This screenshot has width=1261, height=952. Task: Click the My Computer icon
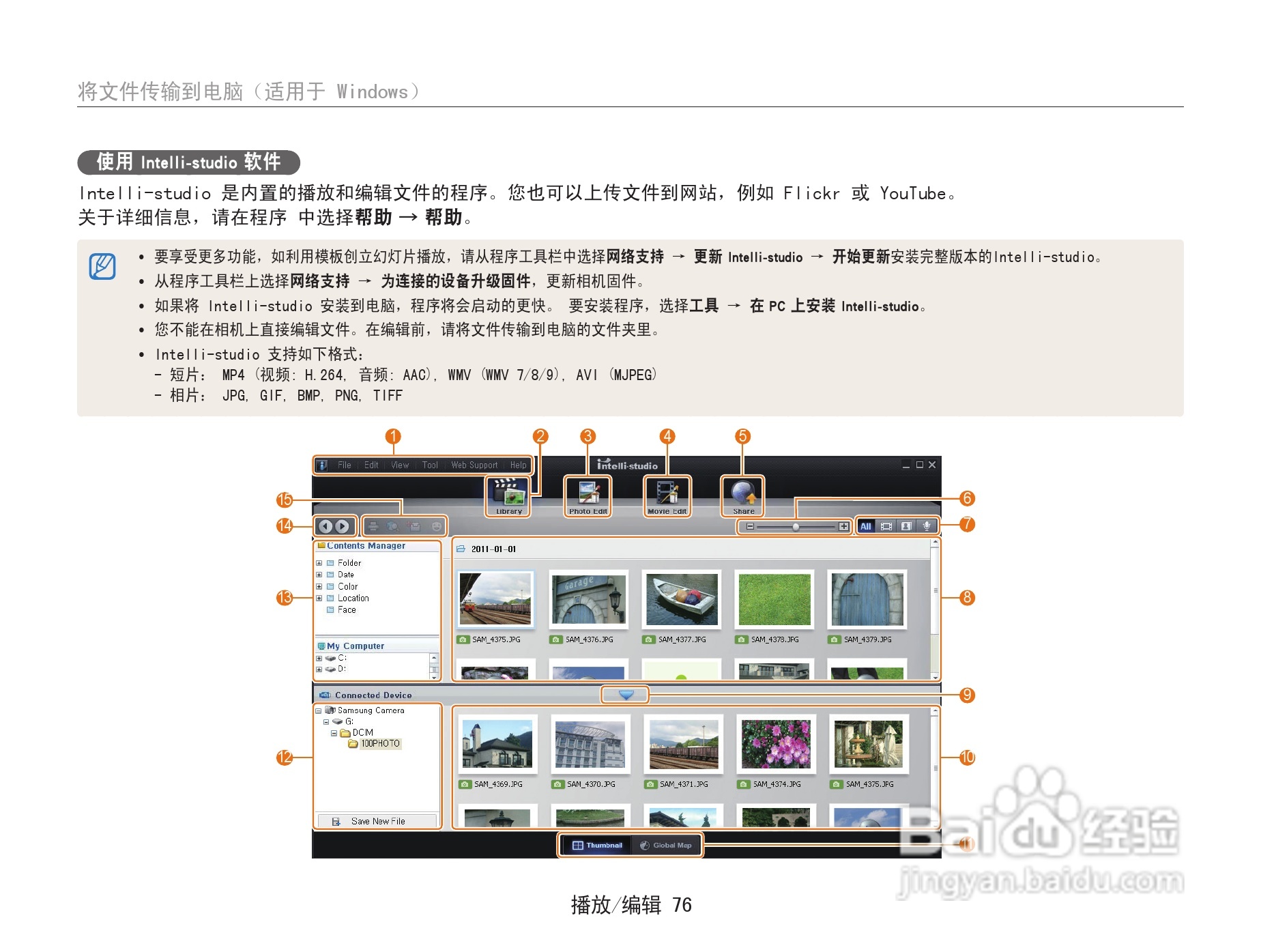click(x=321, y=646)
